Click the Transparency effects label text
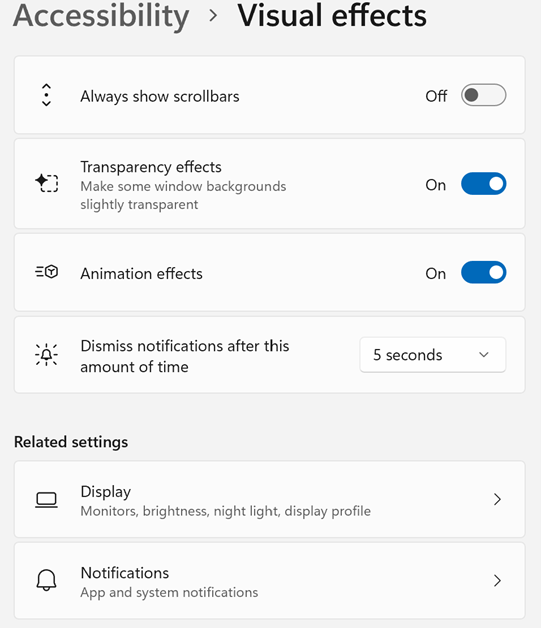This screenshot has width=541, height=628. point(151,167)
